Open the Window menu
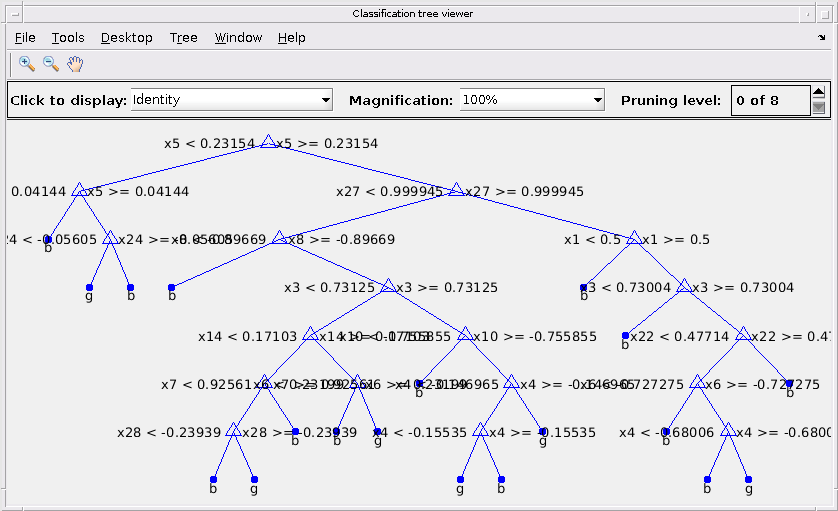The image size is (838, 511). pos(238,37)
